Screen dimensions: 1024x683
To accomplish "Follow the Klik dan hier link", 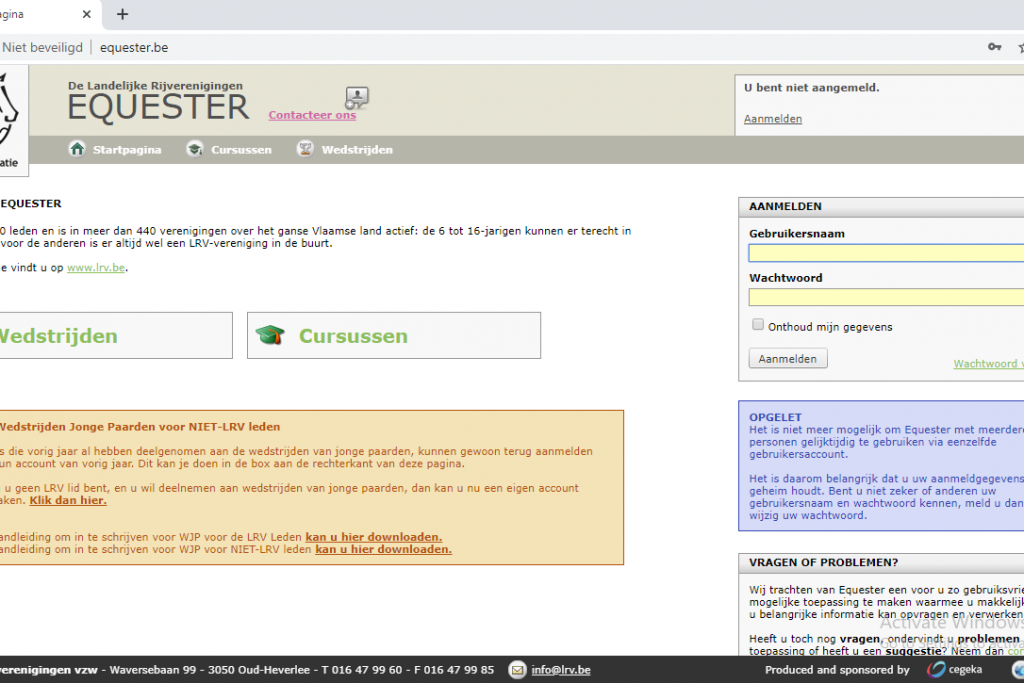I will point(68,501).
